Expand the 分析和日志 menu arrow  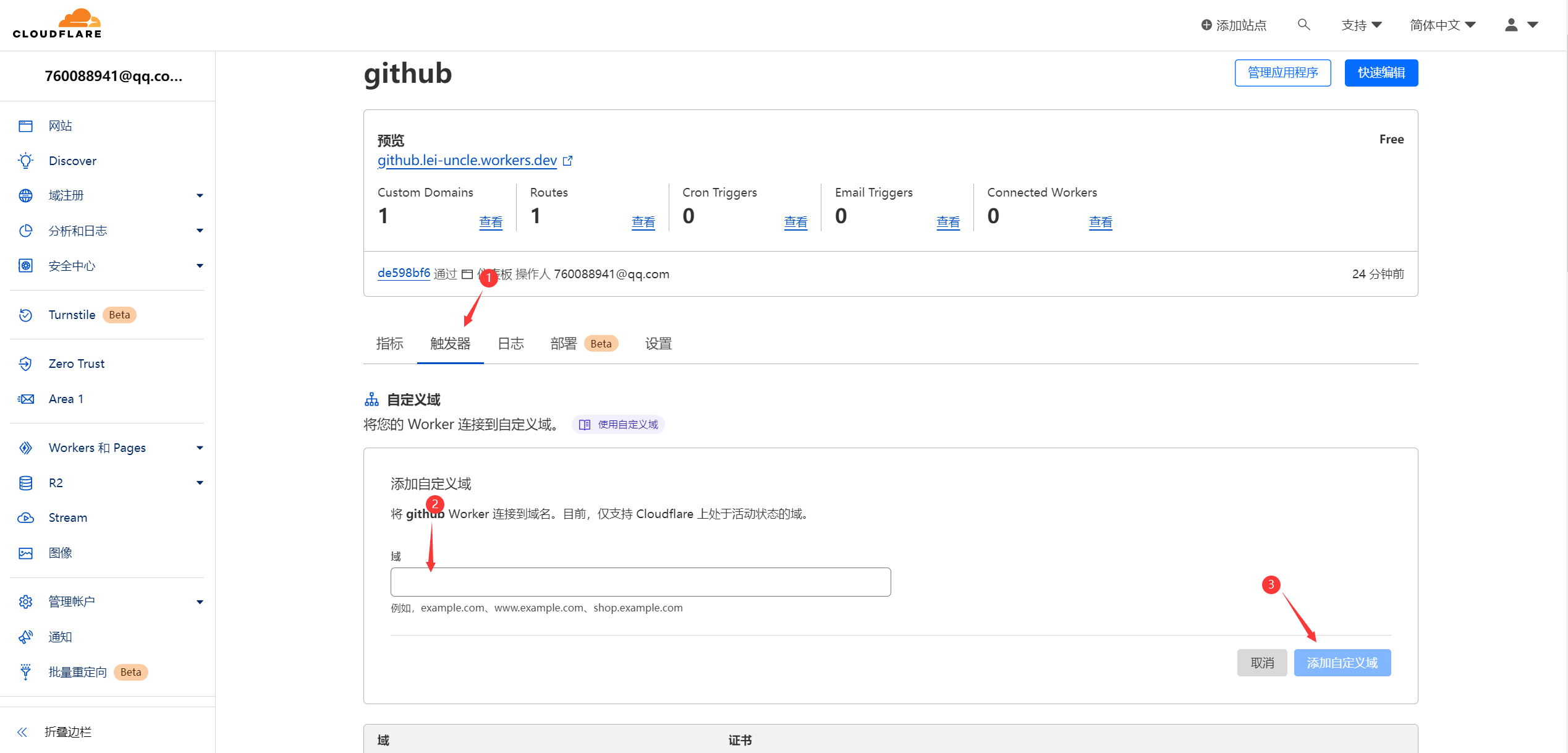pos(200,231)
